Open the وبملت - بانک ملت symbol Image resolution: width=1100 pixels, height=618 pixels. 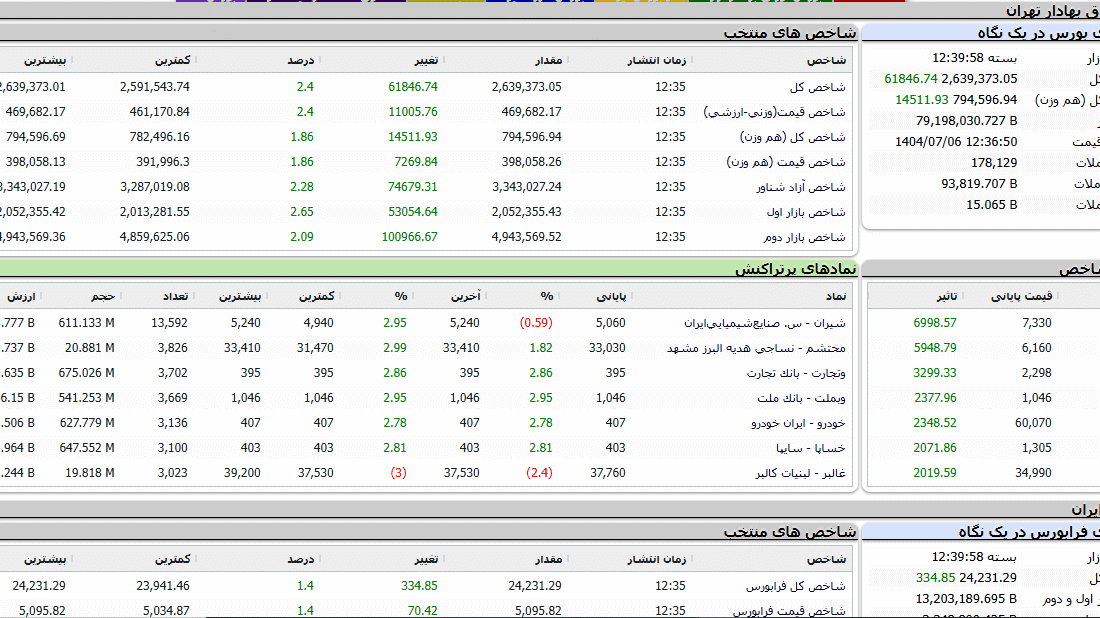[x=802, y=398]
